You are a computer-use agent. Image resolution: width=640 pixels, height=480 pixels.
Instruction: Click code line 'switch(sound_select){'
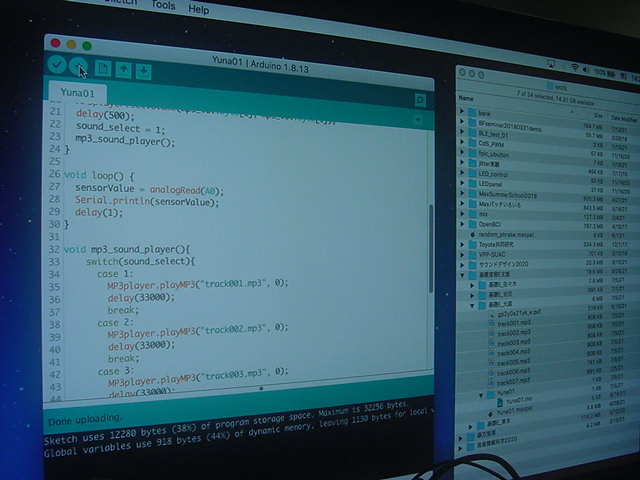tap(140, 261)
